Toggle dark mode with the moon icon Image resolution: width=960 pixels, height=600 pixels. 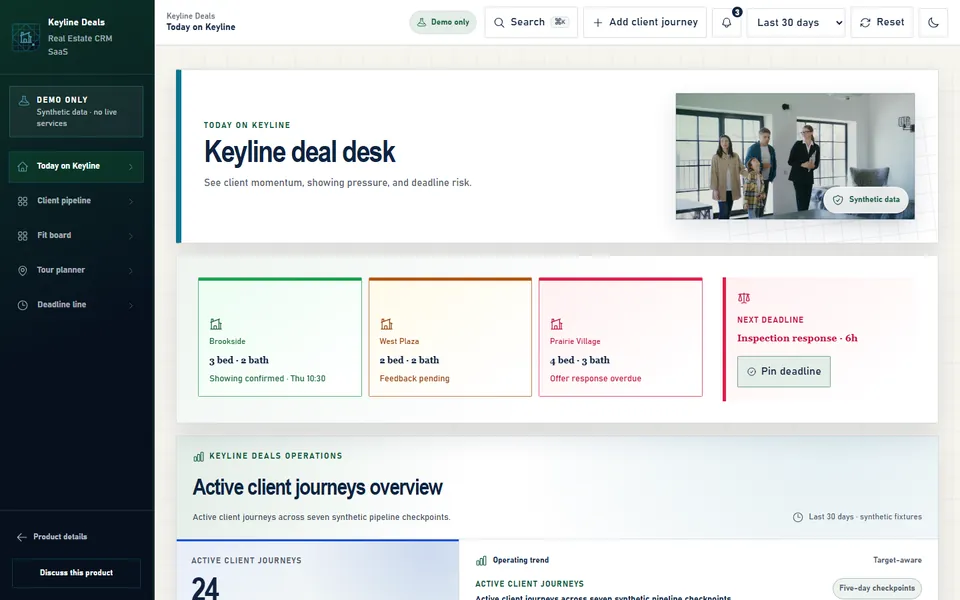(x=933, y=23)
